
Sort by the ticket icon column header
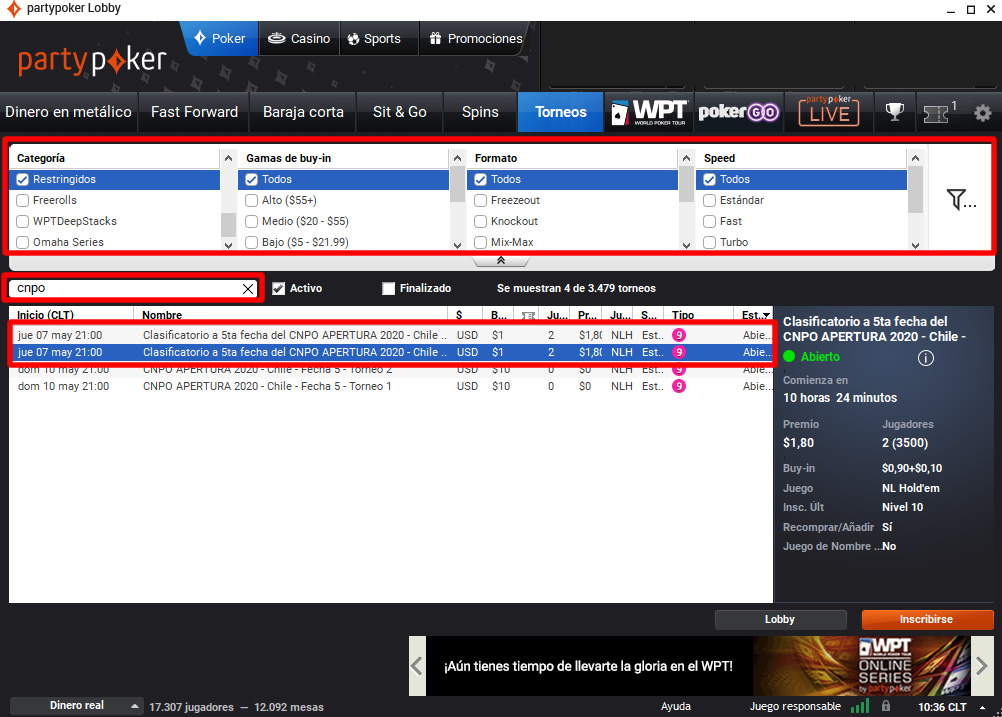528,315
